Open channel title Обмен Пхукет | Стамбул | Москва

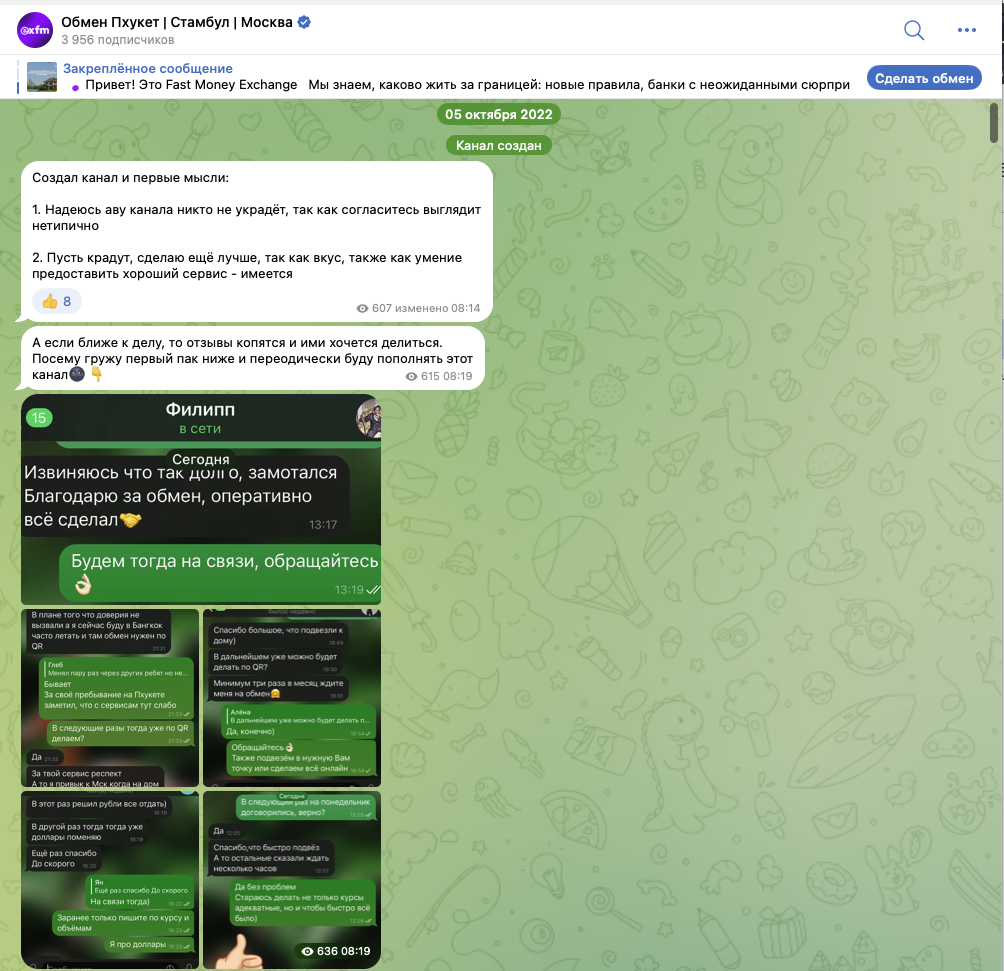tap(177, 22)
